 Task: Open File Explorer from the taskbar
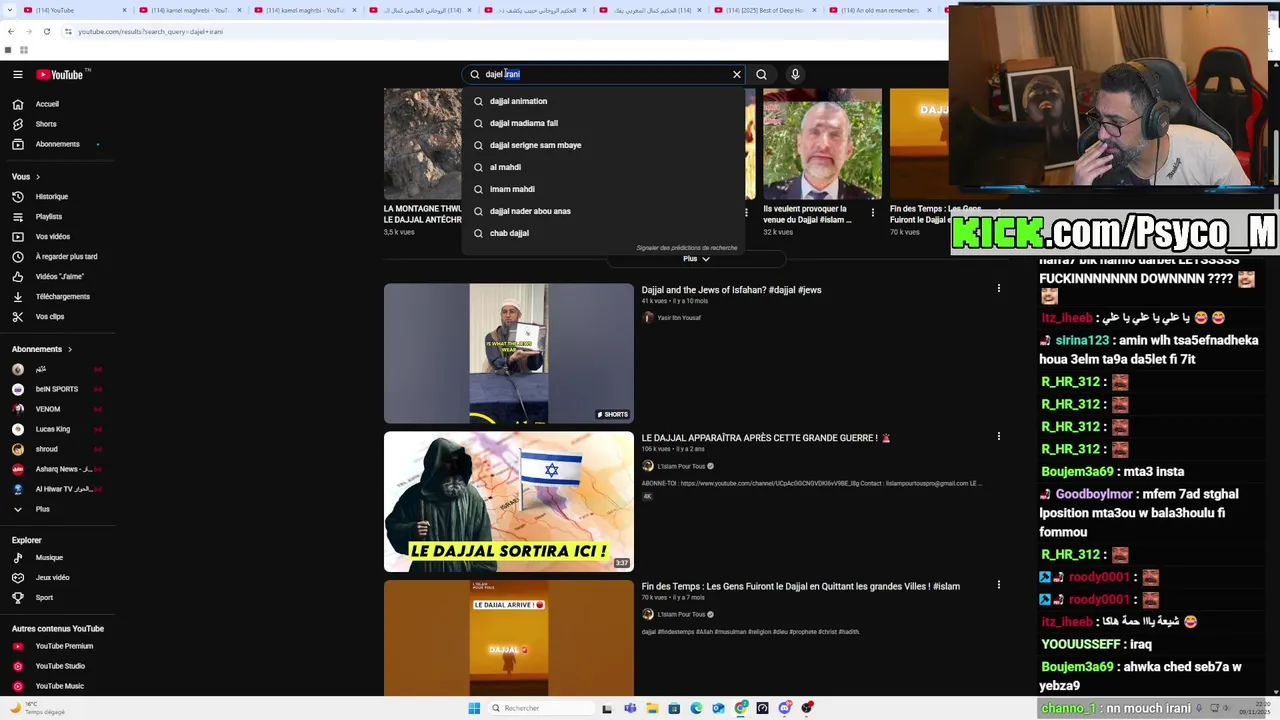[652, 708]
